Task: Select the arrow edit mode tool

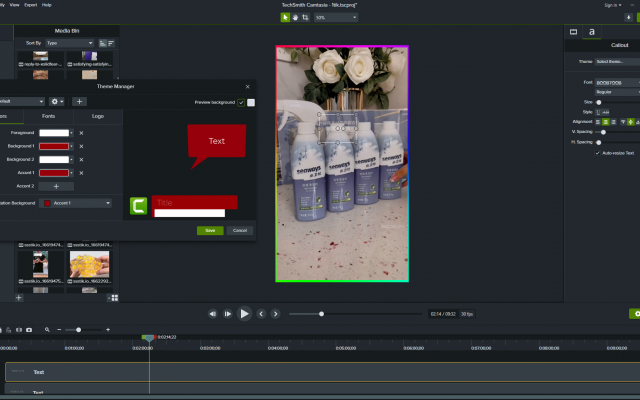Action: click(x=285, y=17)
